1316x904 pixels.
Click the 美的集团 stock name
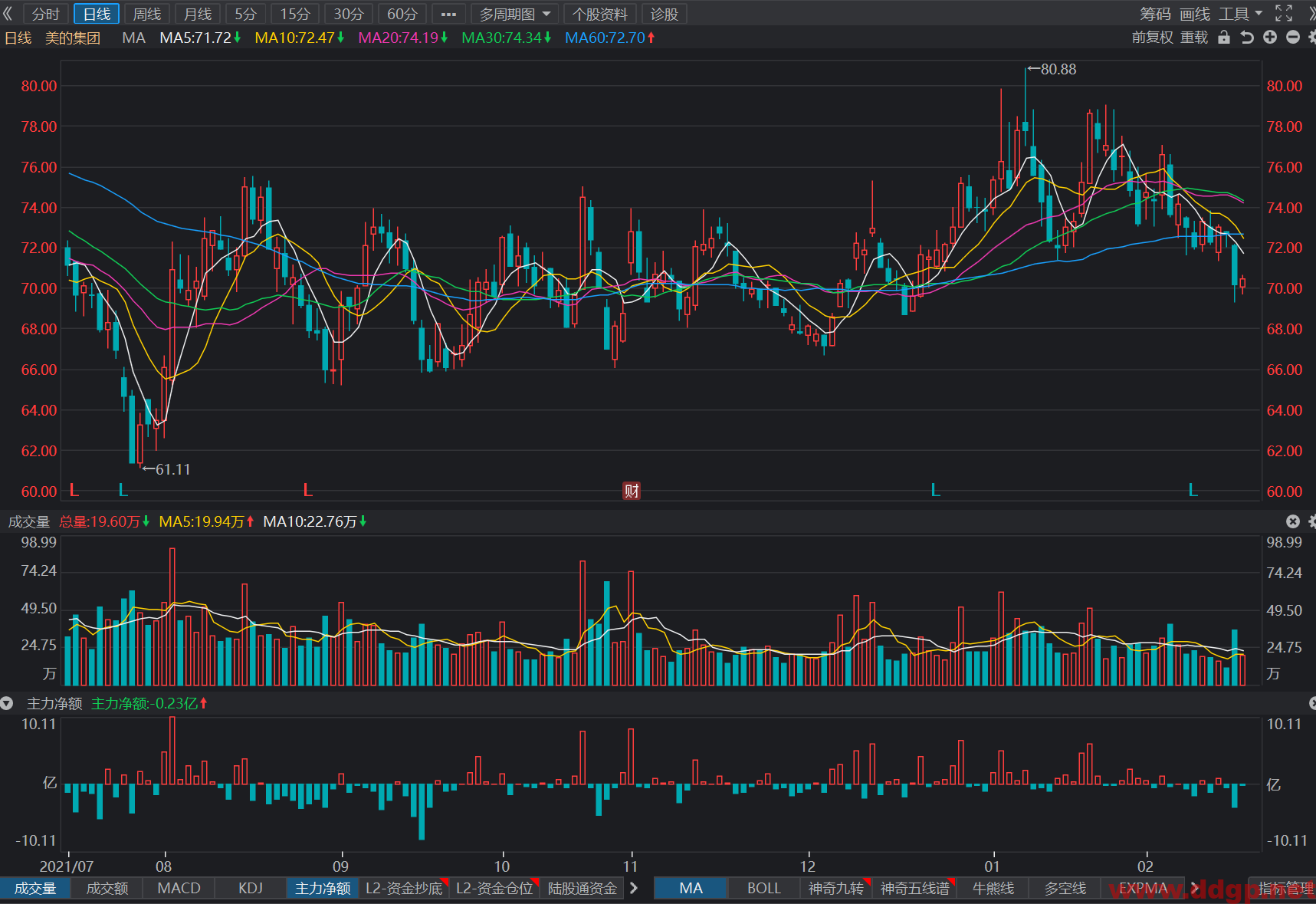pyautogui.click(x=73, y=38)
